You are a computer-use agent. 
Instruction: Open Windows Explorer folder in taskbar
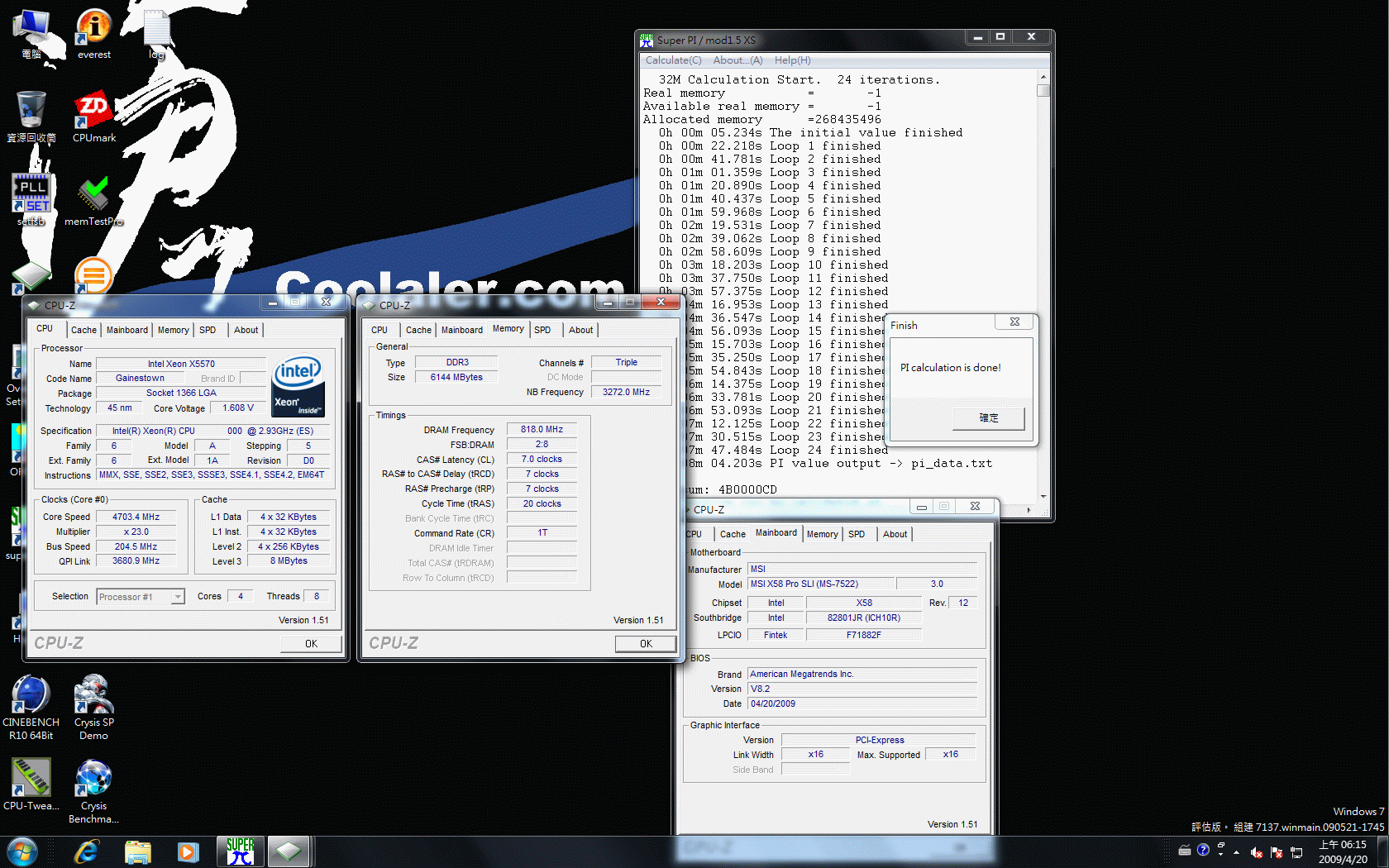[x=138, y=851]
